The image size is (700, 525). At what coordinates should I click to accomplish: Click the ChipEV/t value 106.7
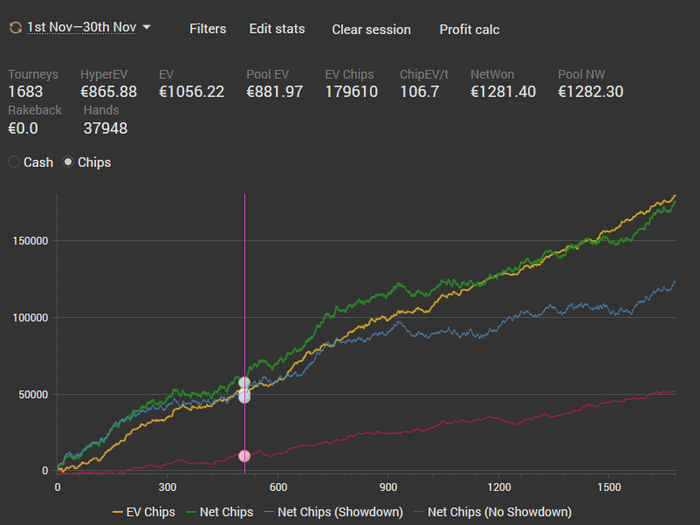coord(420,92)
